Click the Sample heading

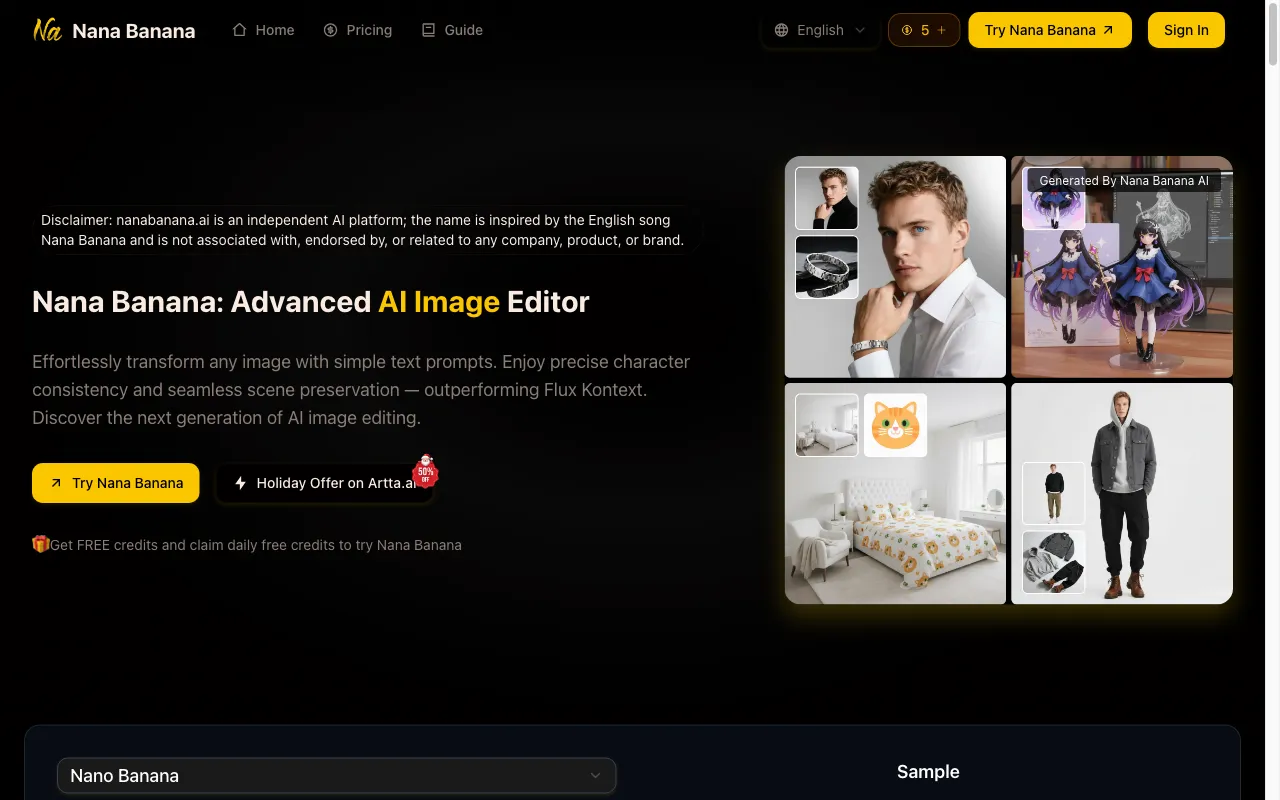[x=928, y=772]
